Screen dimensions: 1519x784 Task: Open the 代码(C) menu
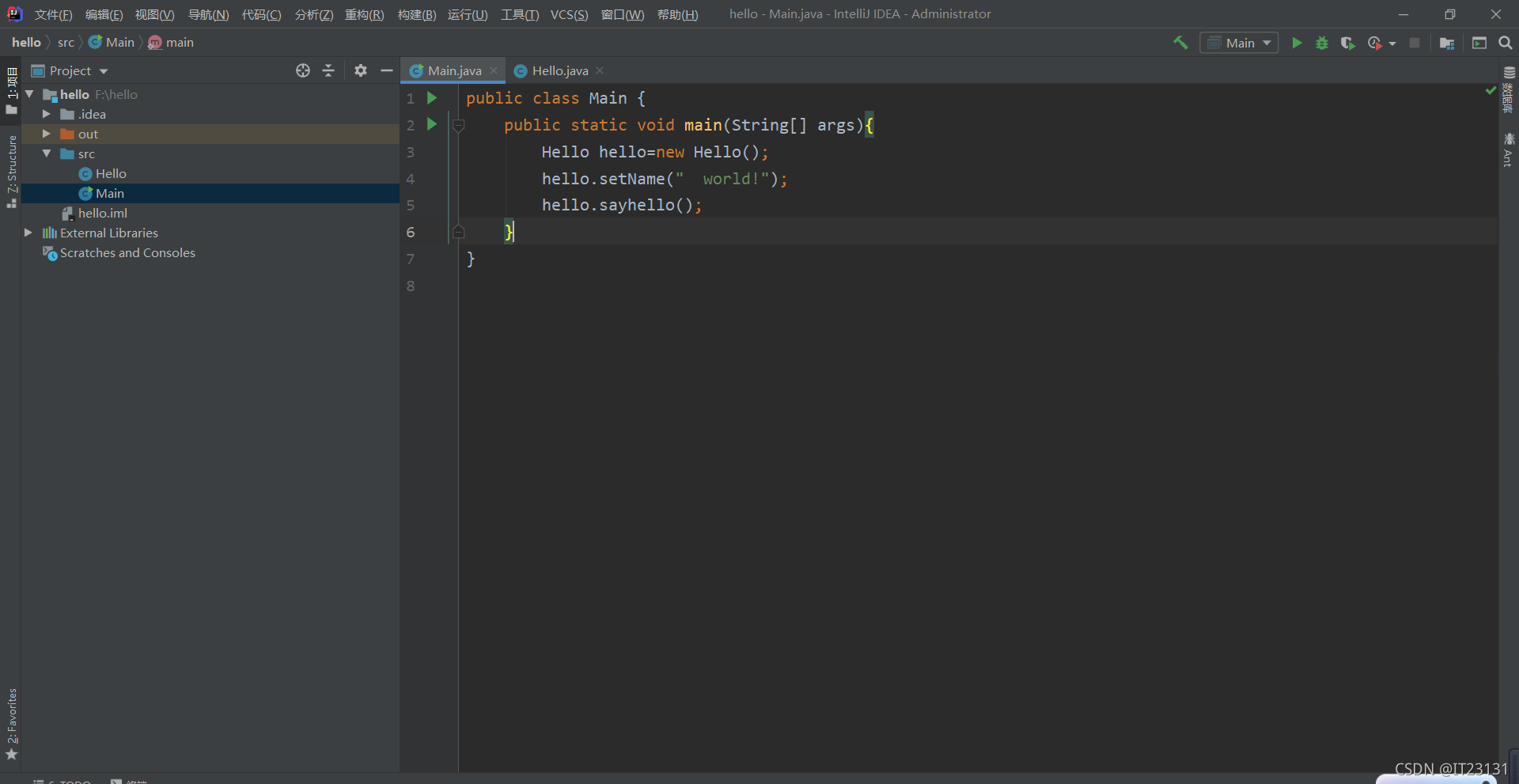point(262,14)
